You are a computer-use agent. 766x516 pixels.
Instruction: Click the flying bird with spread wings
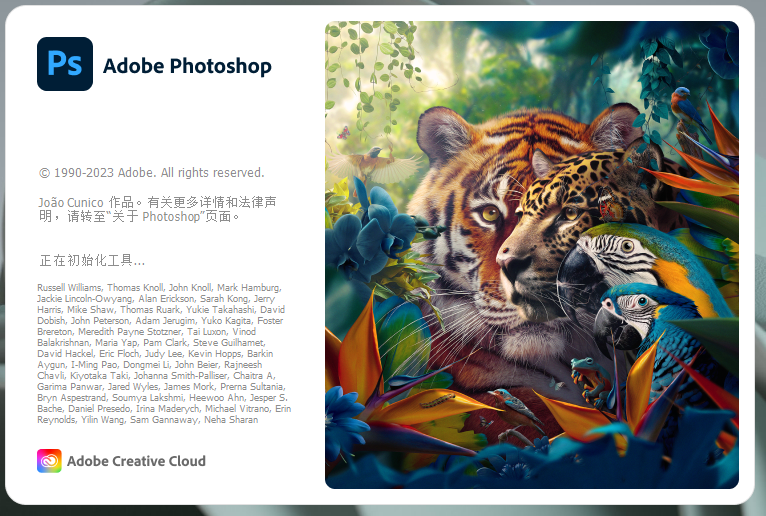tap(374, 164)
